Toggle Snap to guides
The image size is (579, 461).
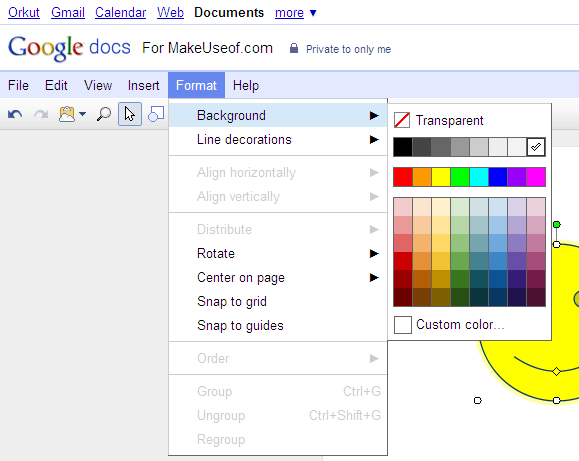[x=278, y=325]
